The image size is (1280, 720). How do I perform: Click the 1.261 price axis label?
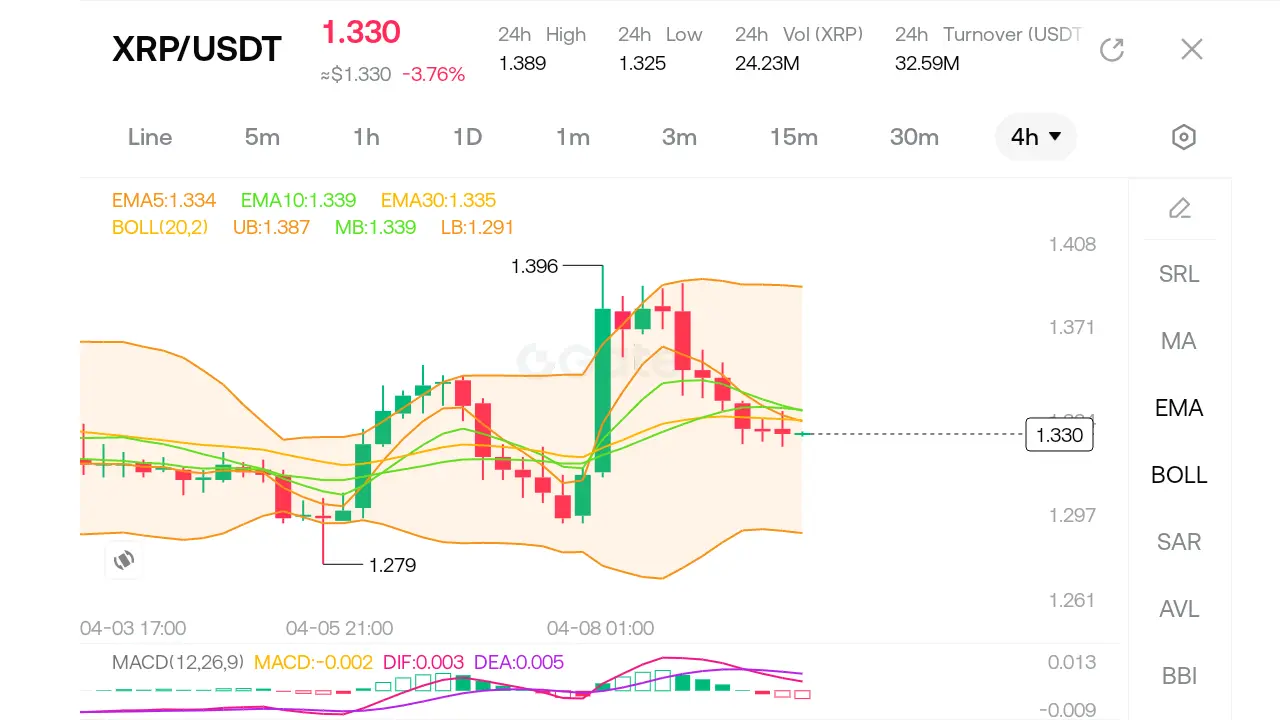coord(1072,600)
